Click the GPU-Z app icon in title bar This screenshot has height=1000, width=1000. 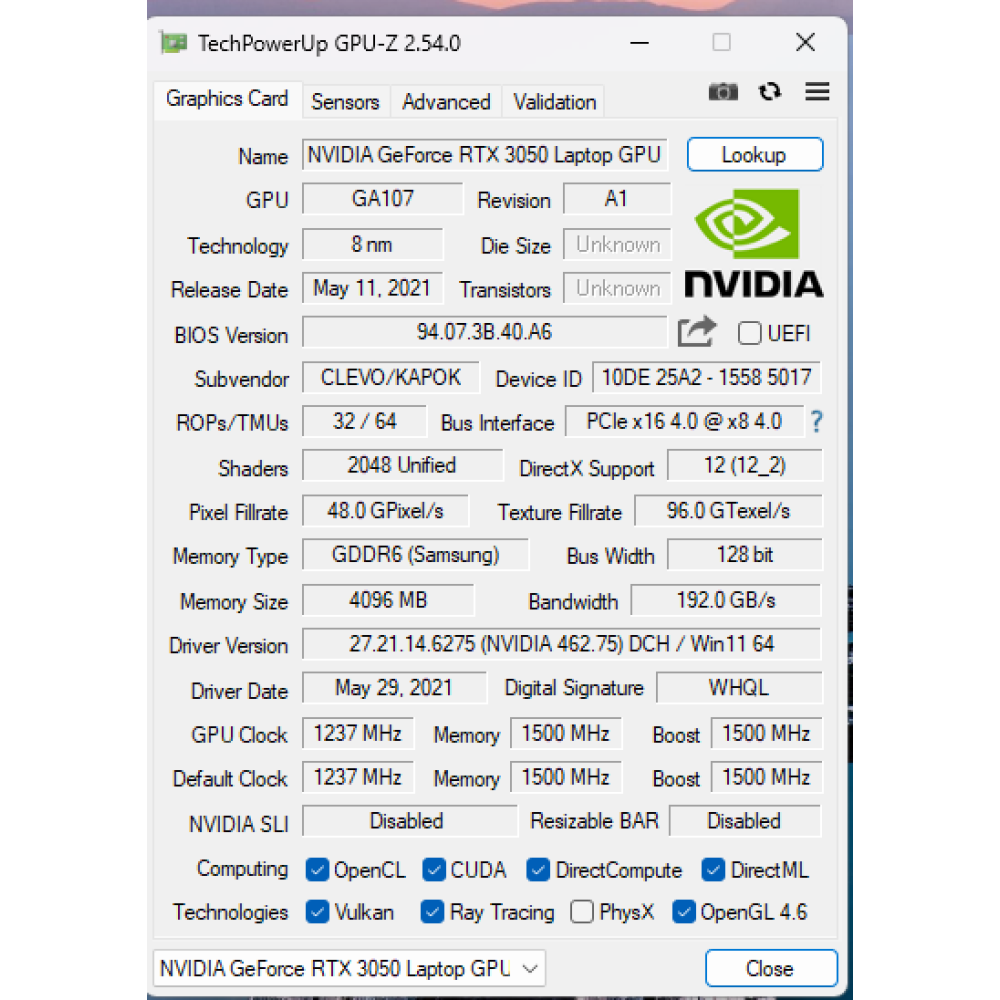pos(173,43)
